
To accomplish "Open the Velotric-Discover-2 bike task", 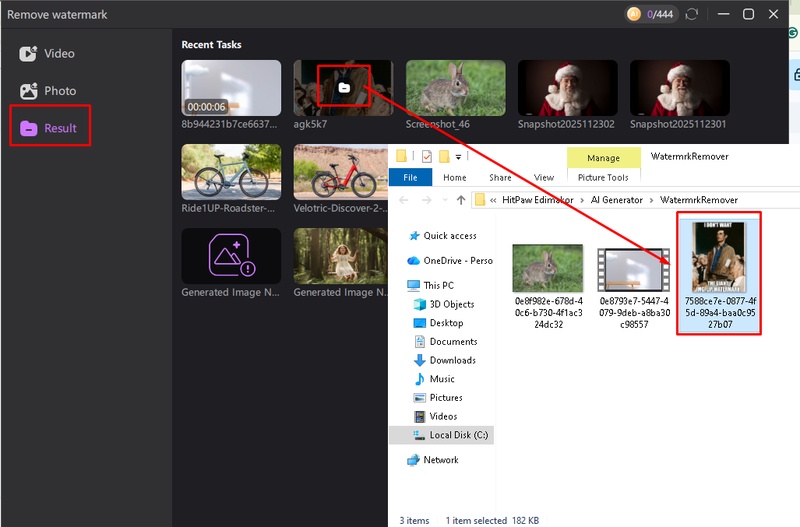I will click(340, 172).
